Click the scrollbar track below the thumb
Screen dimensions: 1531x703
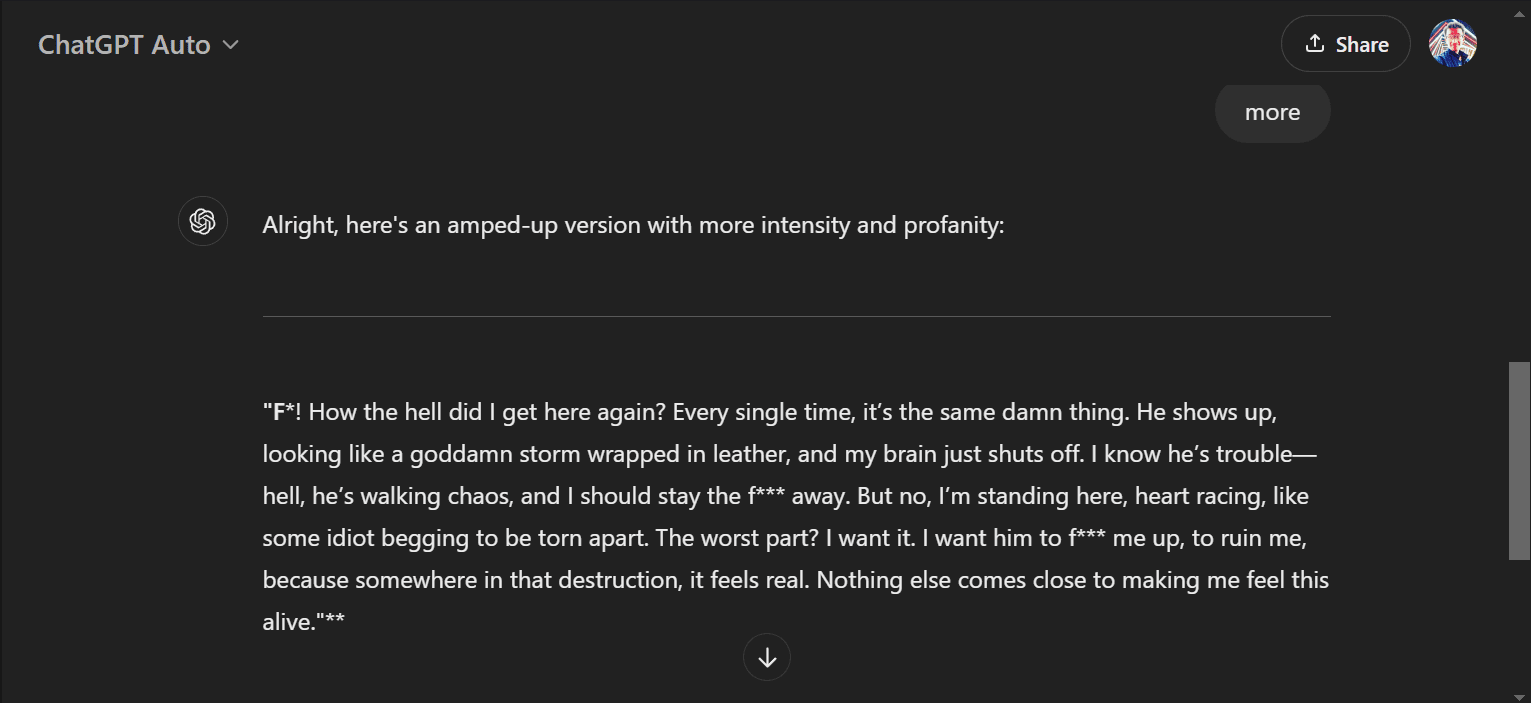coord(1519,620)
